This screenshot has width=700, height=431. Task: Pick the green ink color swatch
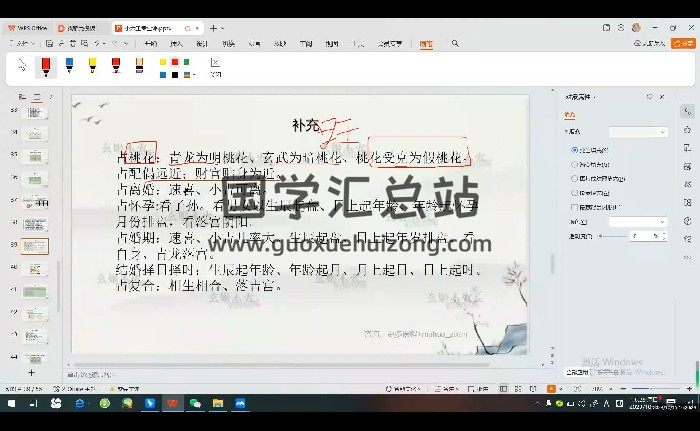[x=186, y=62]
